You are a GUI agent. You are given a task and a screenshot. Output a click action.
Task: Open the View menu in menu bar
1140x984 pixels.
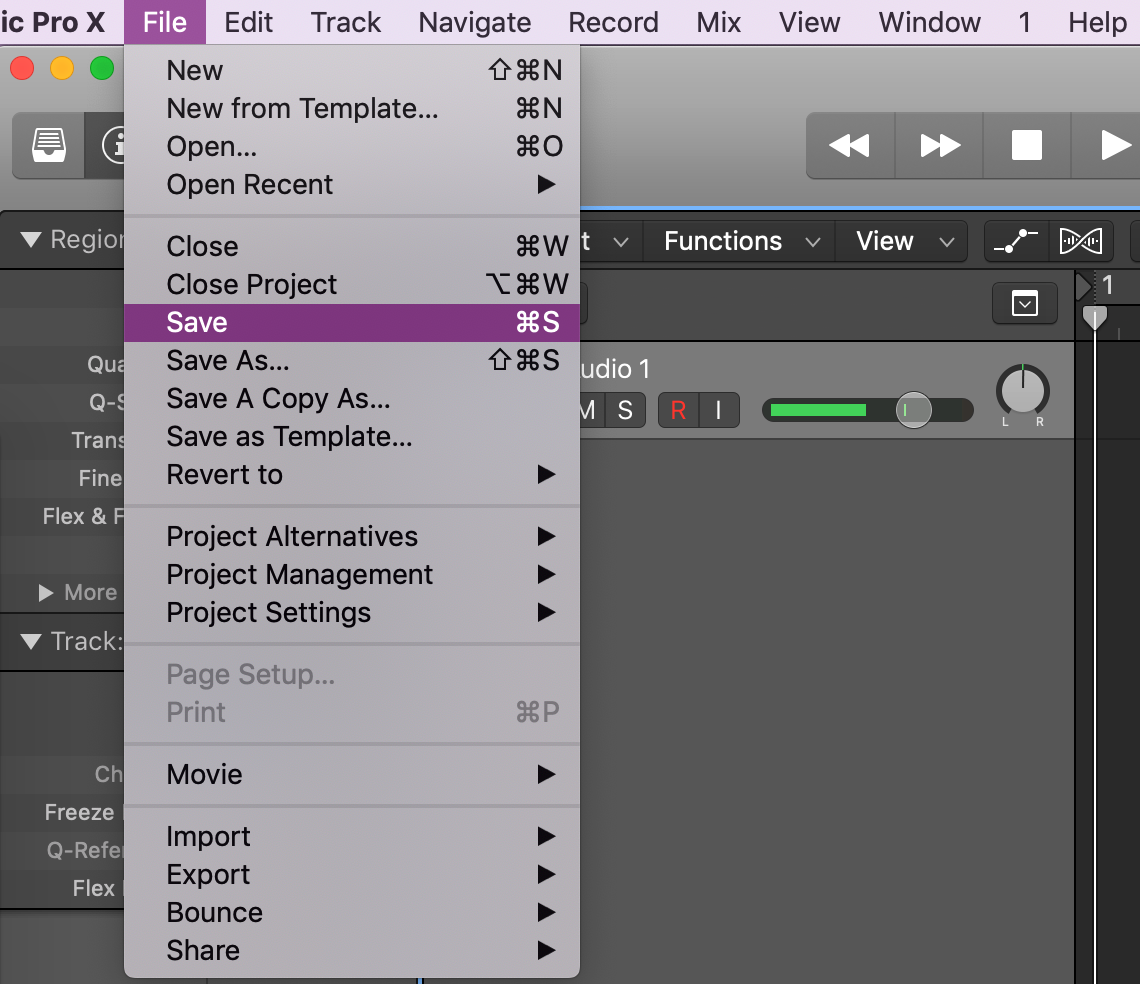(x=809, y=23)
